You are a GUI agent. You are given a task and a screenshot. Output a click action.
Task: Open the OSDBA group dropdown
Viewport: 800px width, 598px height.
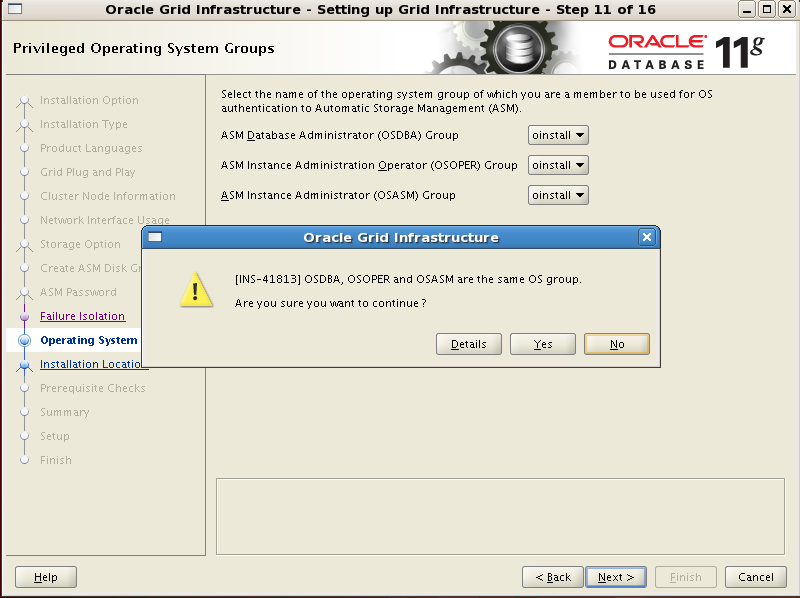click(x=558, y=135)
